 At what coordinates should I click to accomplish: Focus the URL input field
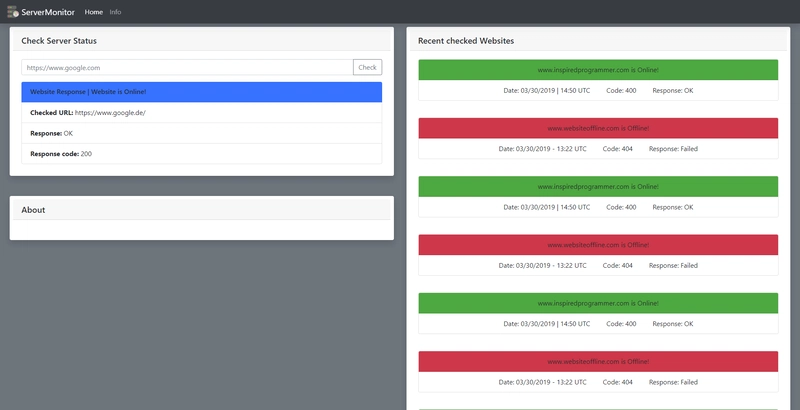187,67
